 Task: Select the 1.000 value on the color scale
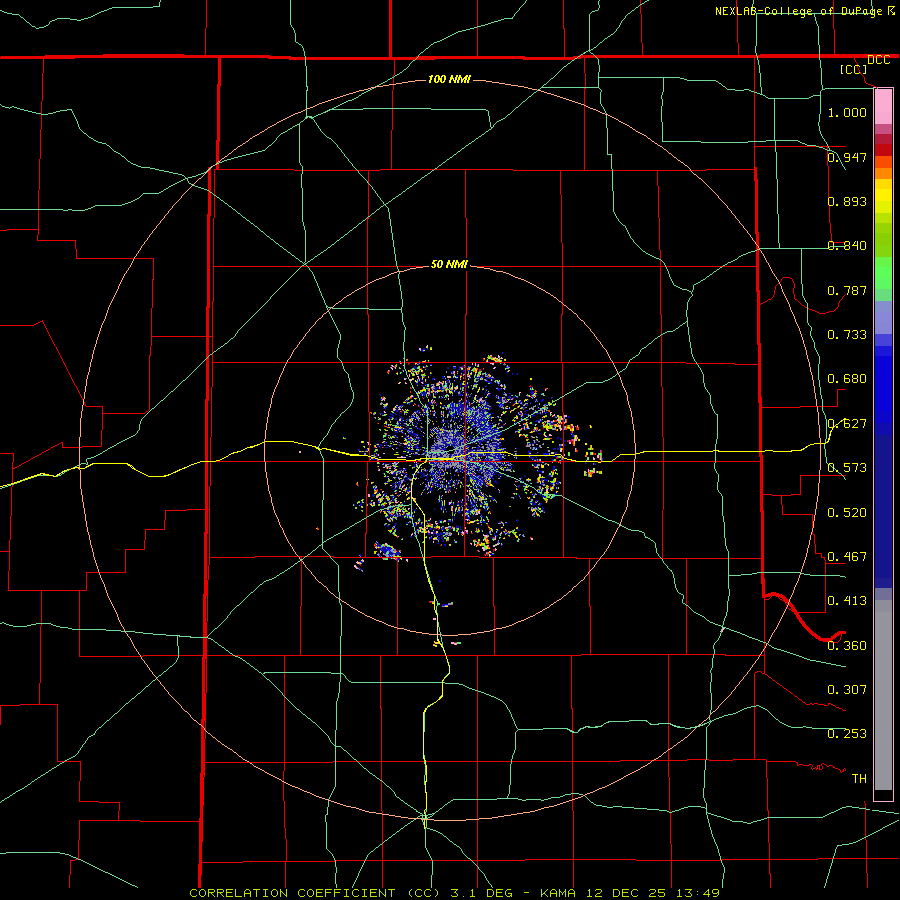pos(847,112)
